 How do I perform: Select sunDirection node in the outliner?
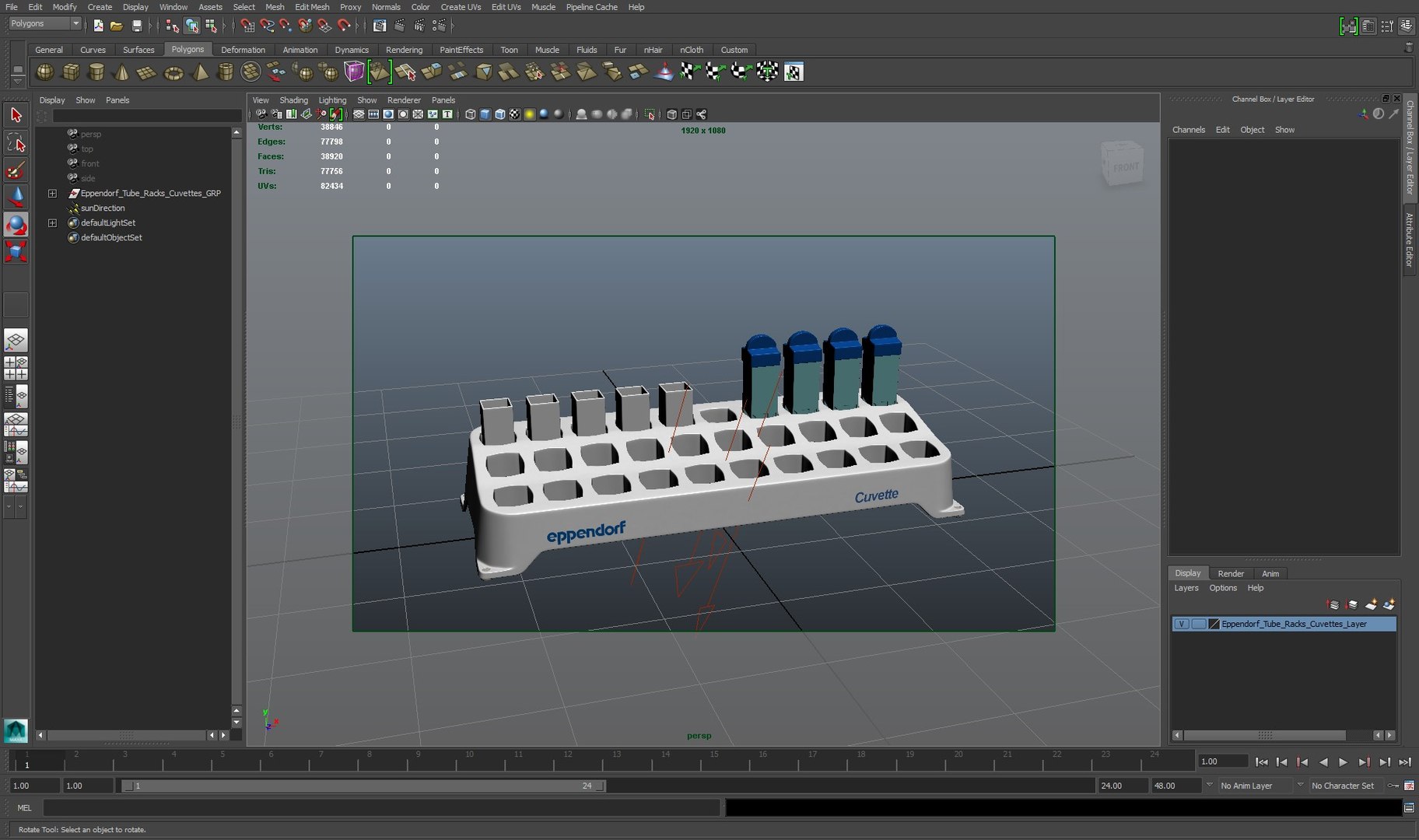point(103,208)
